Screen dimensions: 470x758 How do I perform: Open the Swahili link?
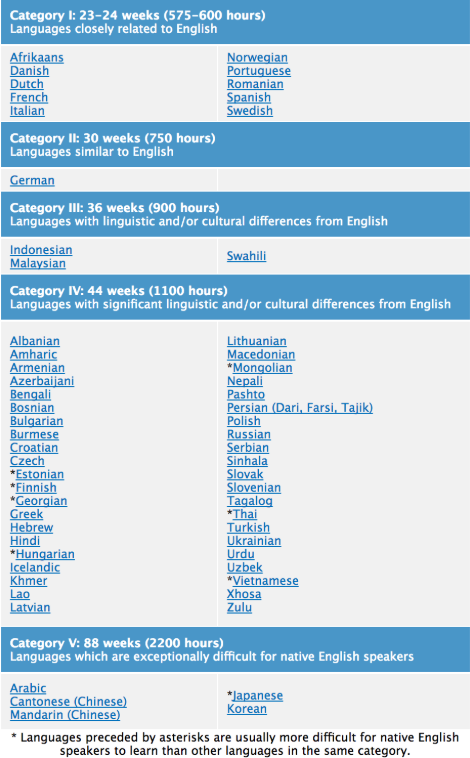tap(247, 256)
